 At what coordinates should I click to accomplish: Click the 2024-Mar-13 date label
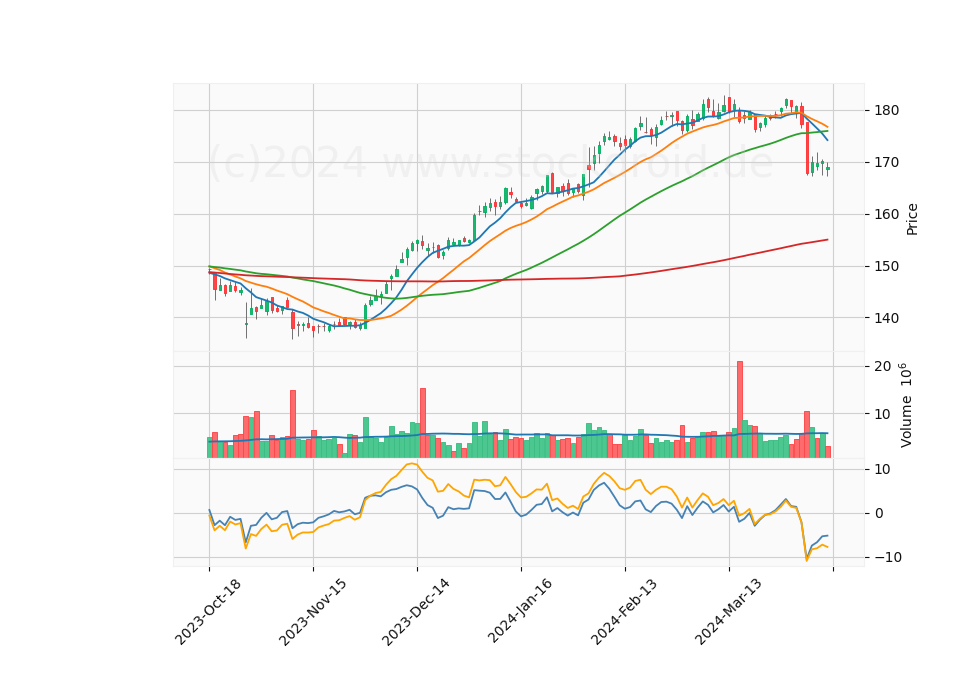728,611
